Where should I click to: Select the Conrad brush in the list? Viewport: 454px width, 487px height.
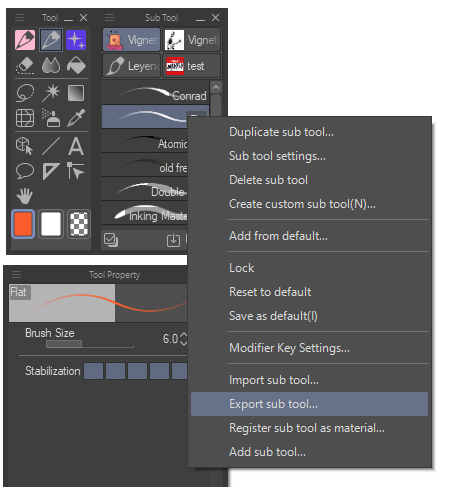click(155, 94)
